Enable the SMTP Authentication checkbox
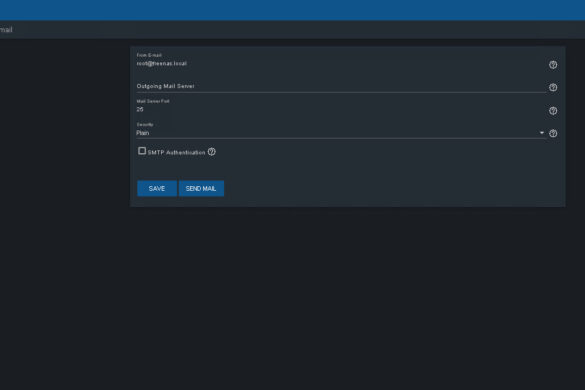Screen dimensions: 585x390 click(x=142, y=151)
